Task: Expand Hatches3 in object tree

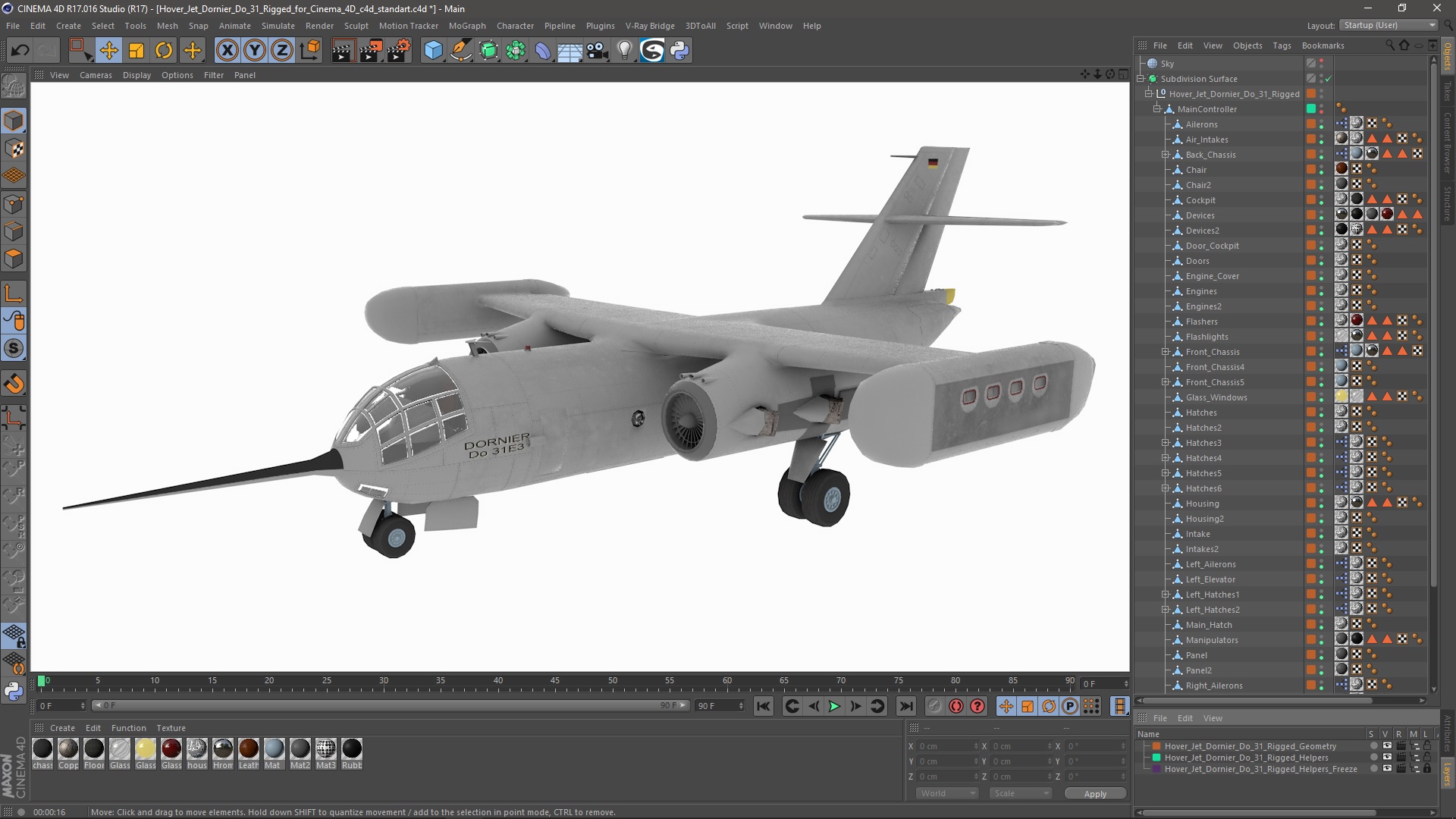Action: pos(1166,443)
